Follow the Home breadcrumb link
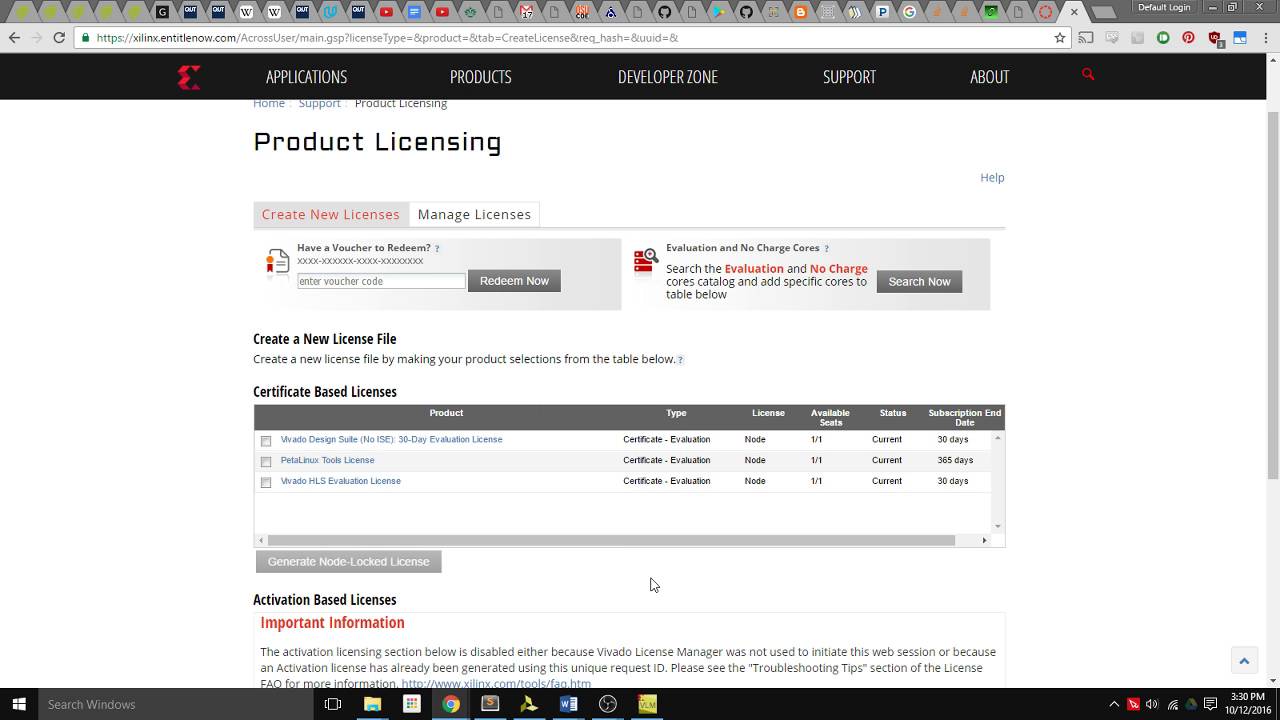Viewport: 1280px width, 720px height. tap(269, 103)
